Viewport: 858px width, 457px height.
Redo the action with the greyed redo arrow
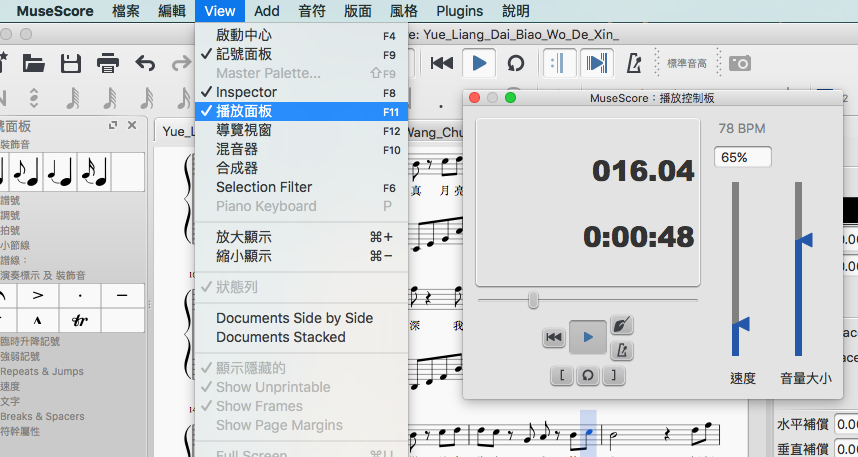click(x=181, y=63)
